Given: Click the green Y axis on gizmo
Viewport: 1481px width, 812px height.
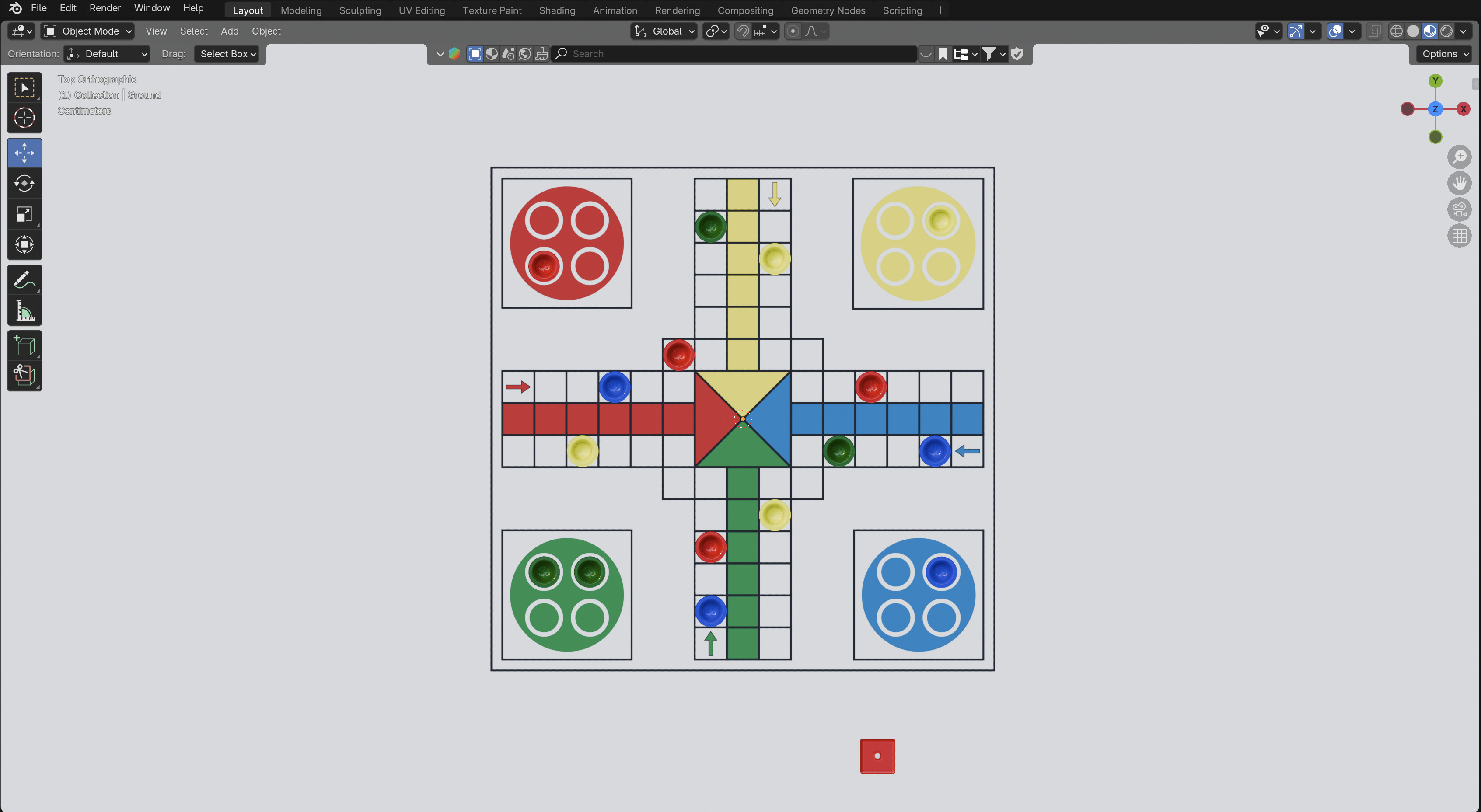Looking at the screenshot, I should (x=1435, y=81).
